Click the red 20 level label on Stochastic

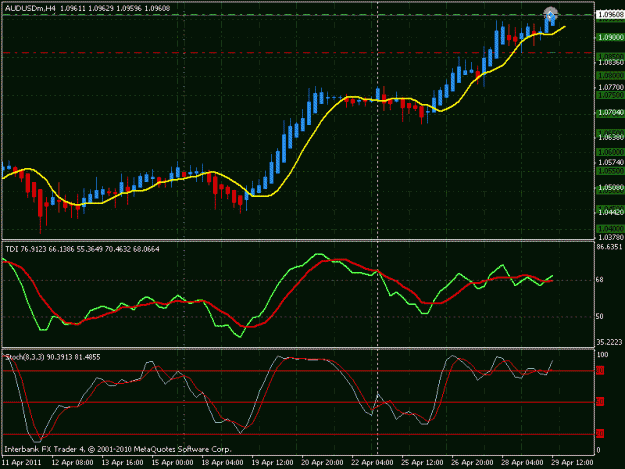(600, 434)
